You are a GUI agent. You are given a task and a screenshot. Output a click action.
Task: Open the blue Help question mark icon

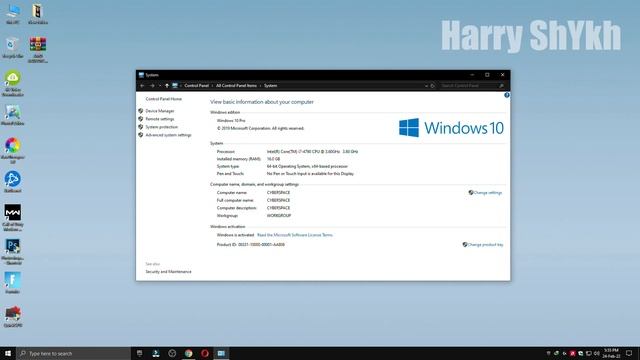[x=507, y=95]
